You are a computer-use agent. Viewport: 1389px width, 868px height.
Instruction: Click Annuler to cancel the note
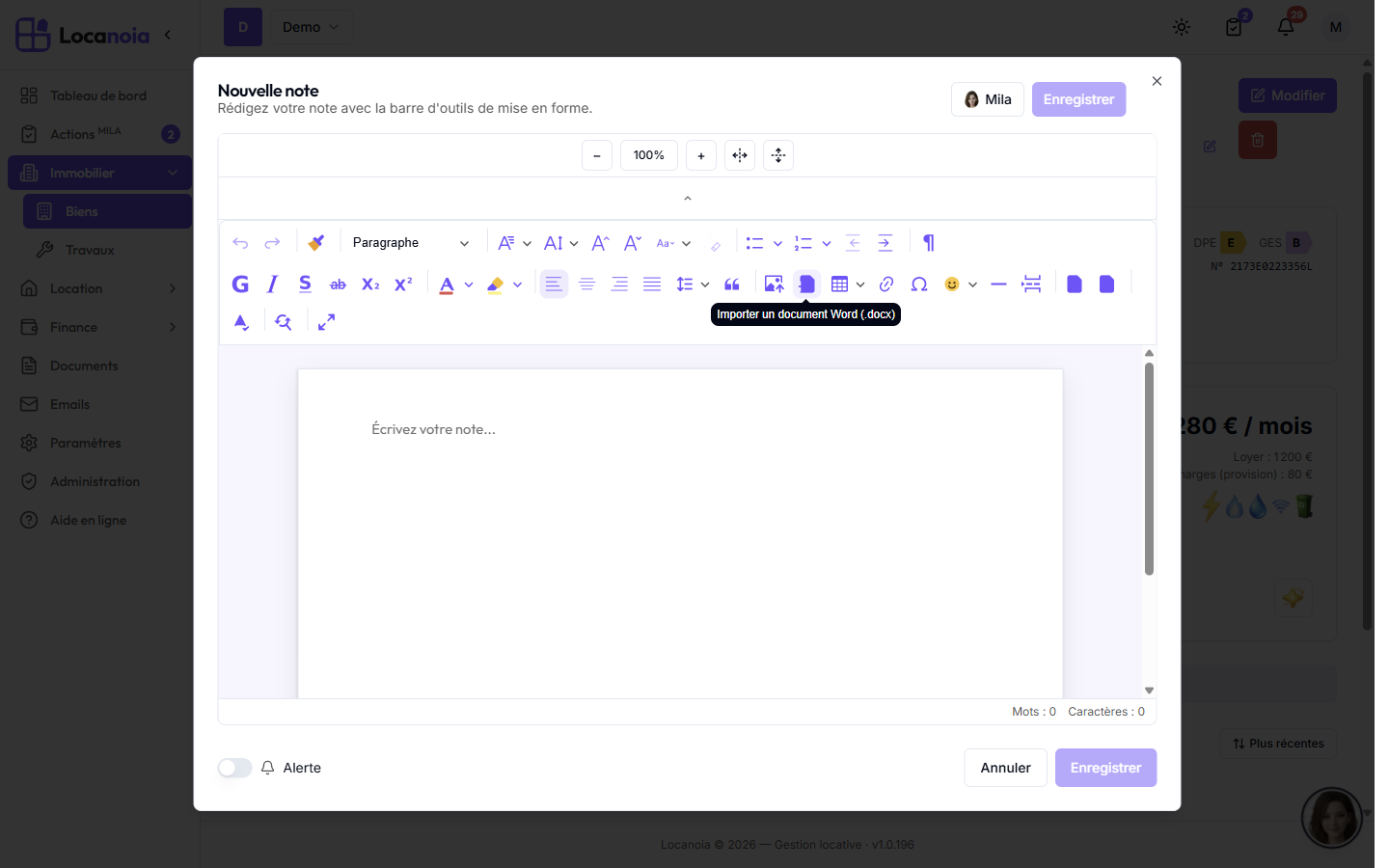[x=1005, y=768]
